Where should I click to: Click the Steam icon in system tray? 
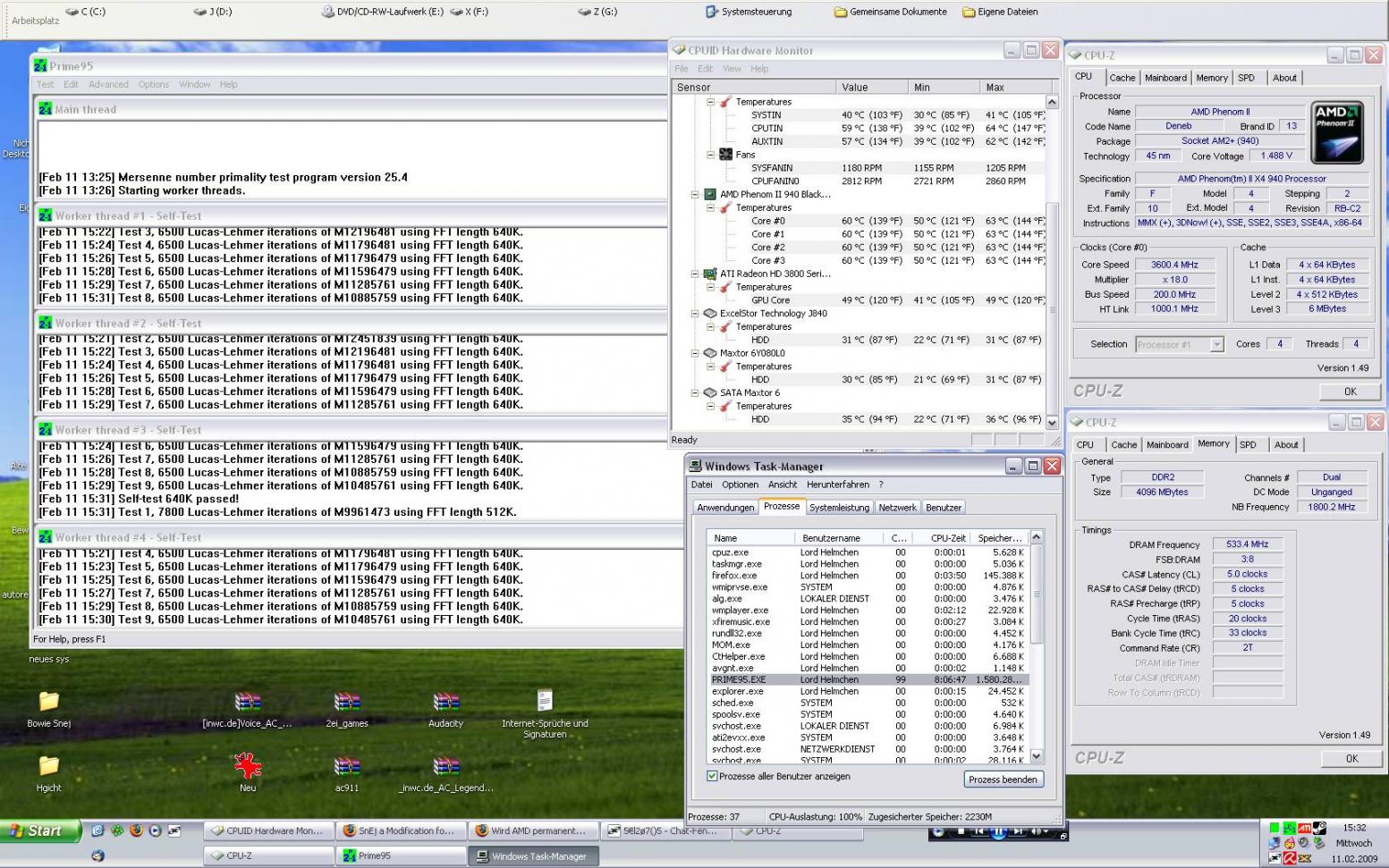click(1319, 829)
